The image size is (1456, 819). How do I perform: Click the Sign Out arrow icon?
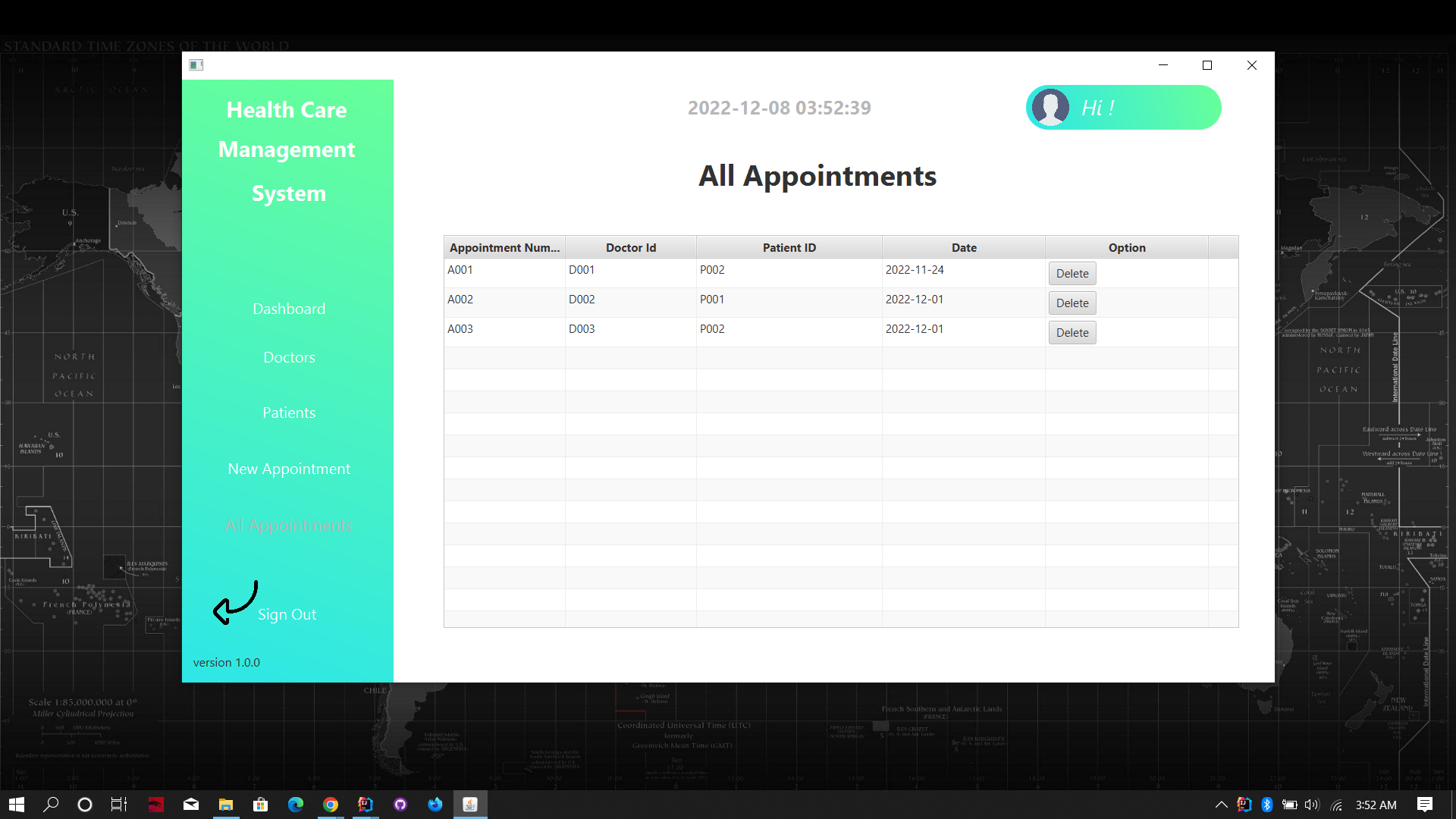(x=236, y=603)
